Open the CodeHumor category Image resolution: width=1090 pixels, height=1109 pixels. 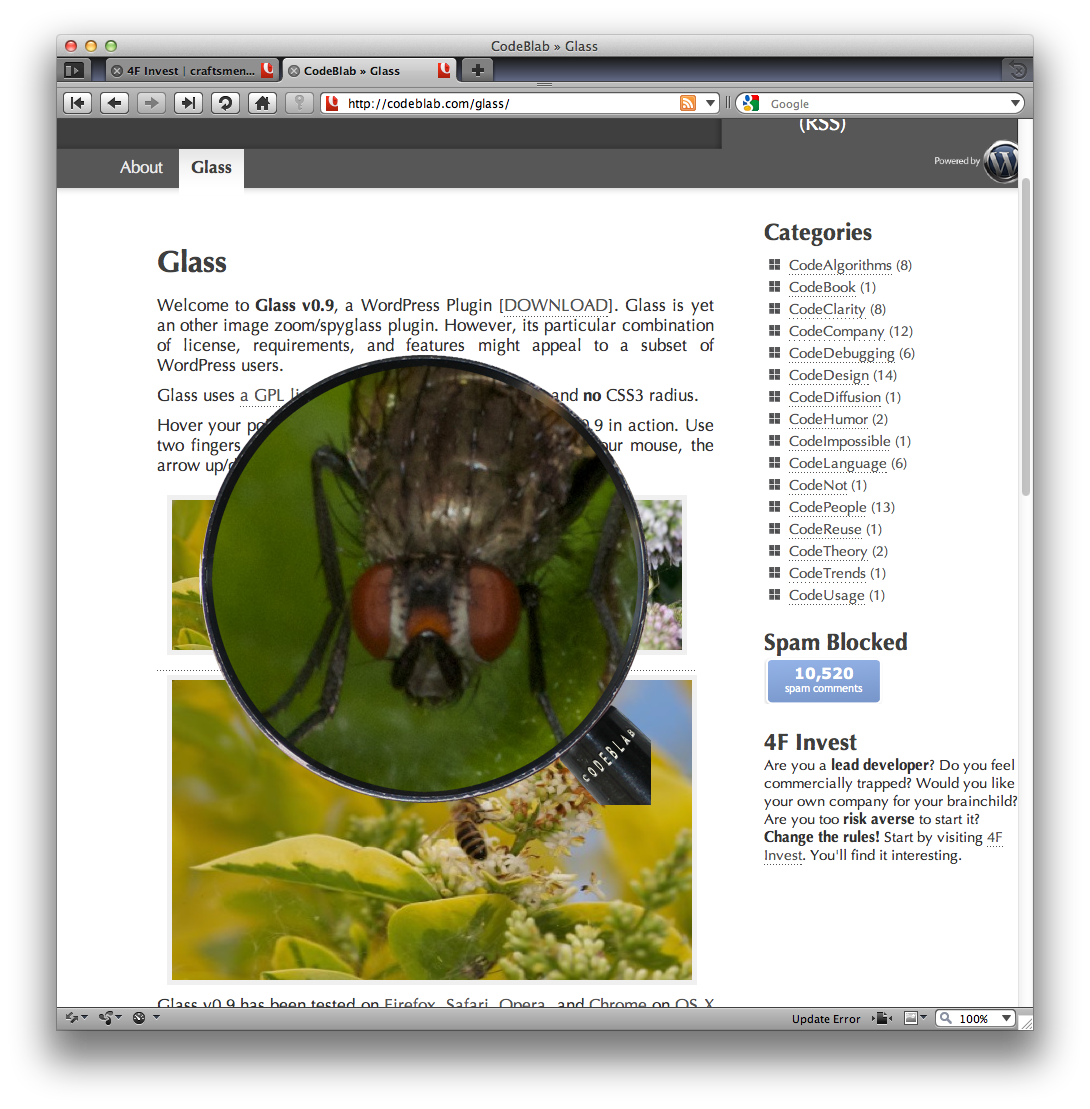click(x=828, y=419)
